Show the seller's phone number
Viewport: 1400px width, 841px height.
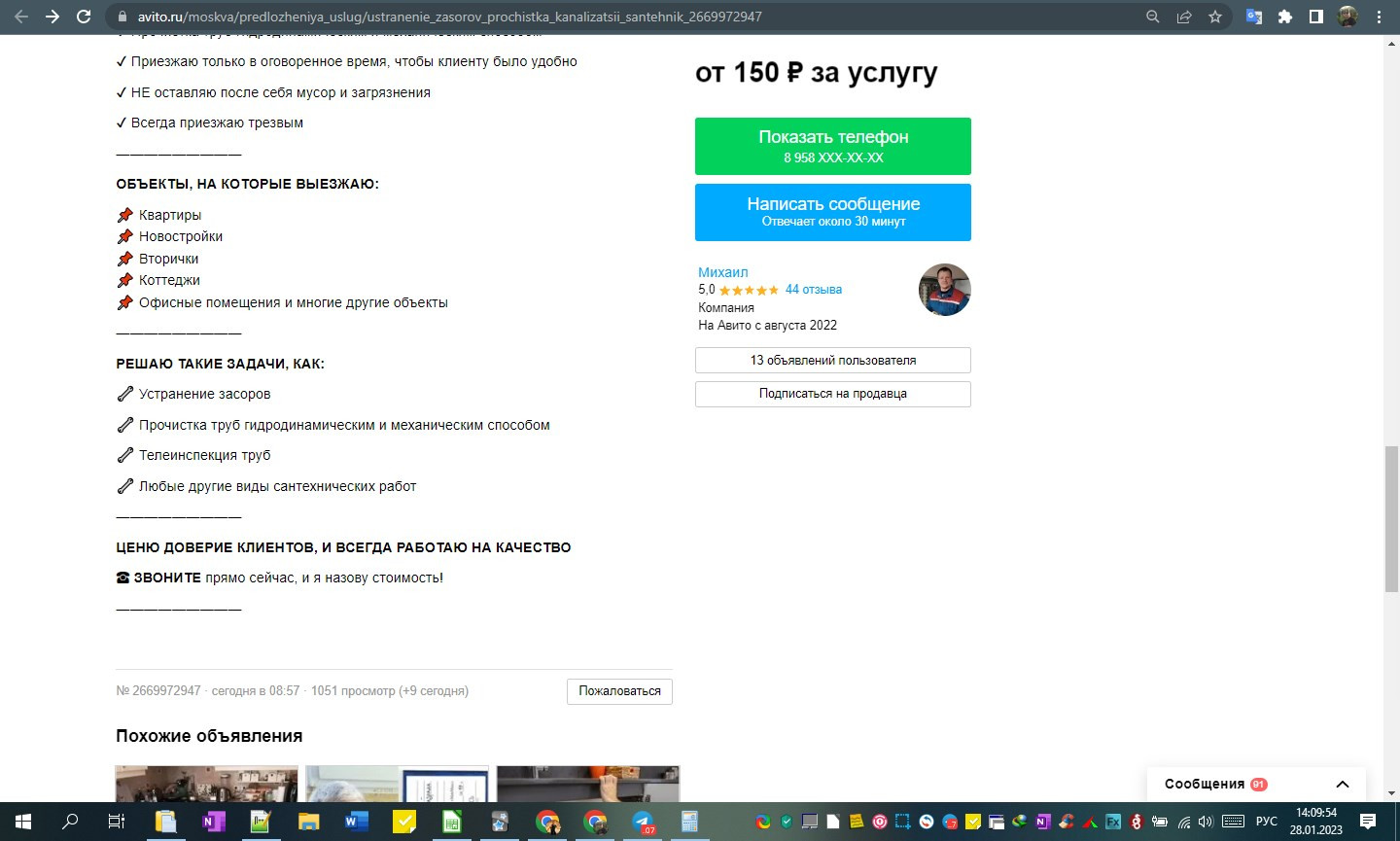833,146
